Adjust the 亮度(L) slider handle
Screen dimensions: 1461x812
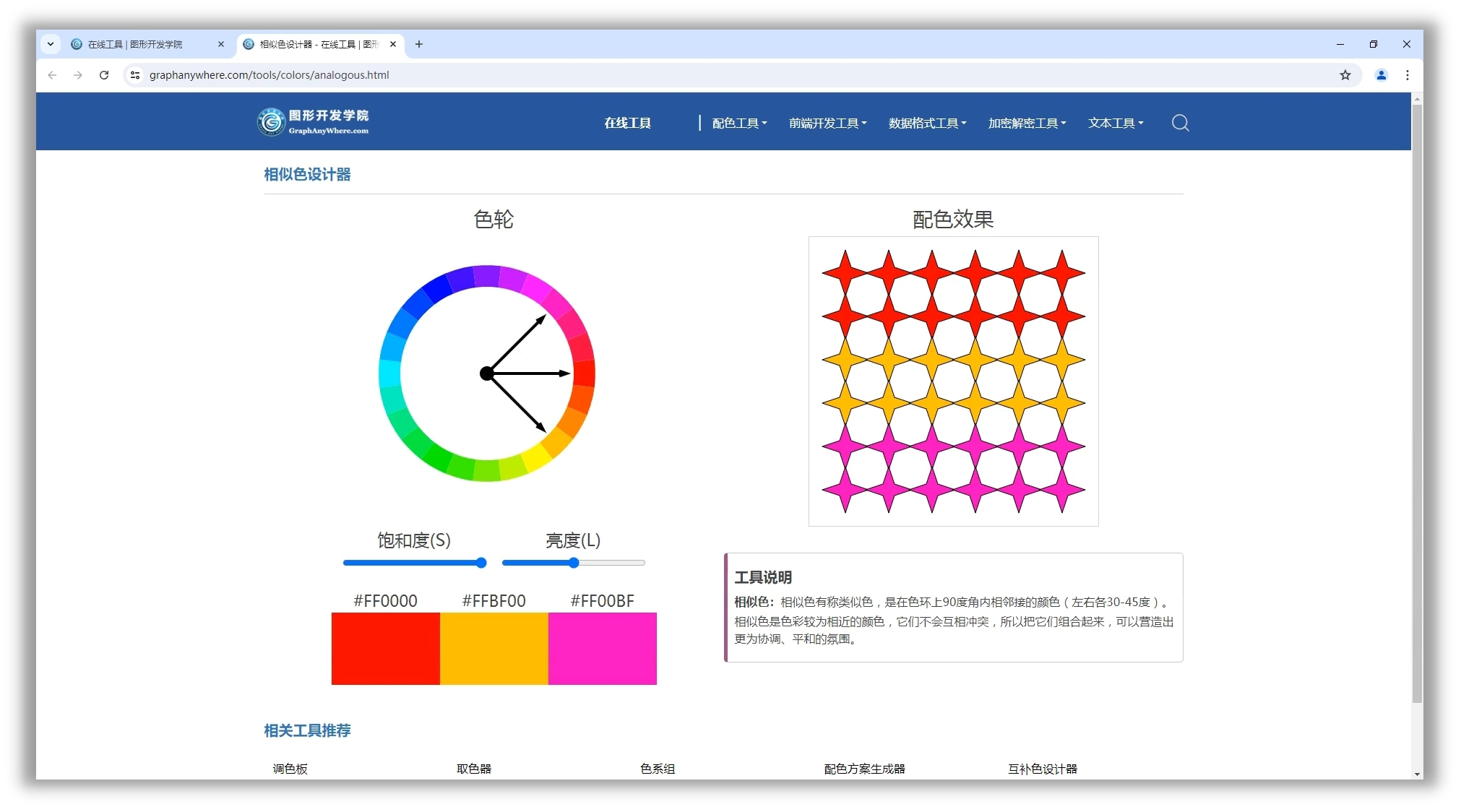[574, 563]
